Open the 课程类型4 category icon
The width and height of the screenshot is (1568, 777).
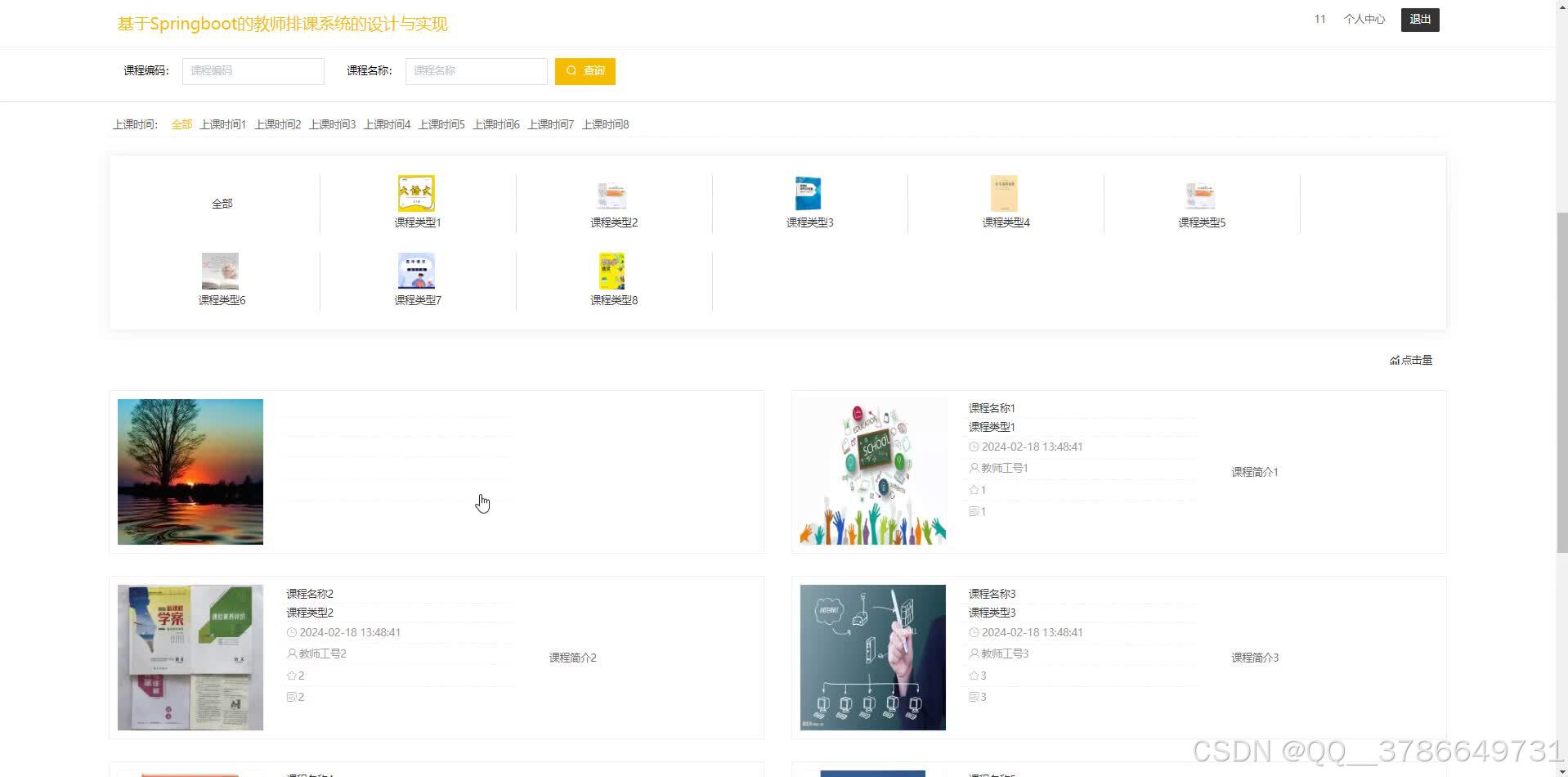pyautogui.click(x=1004, y=194)
